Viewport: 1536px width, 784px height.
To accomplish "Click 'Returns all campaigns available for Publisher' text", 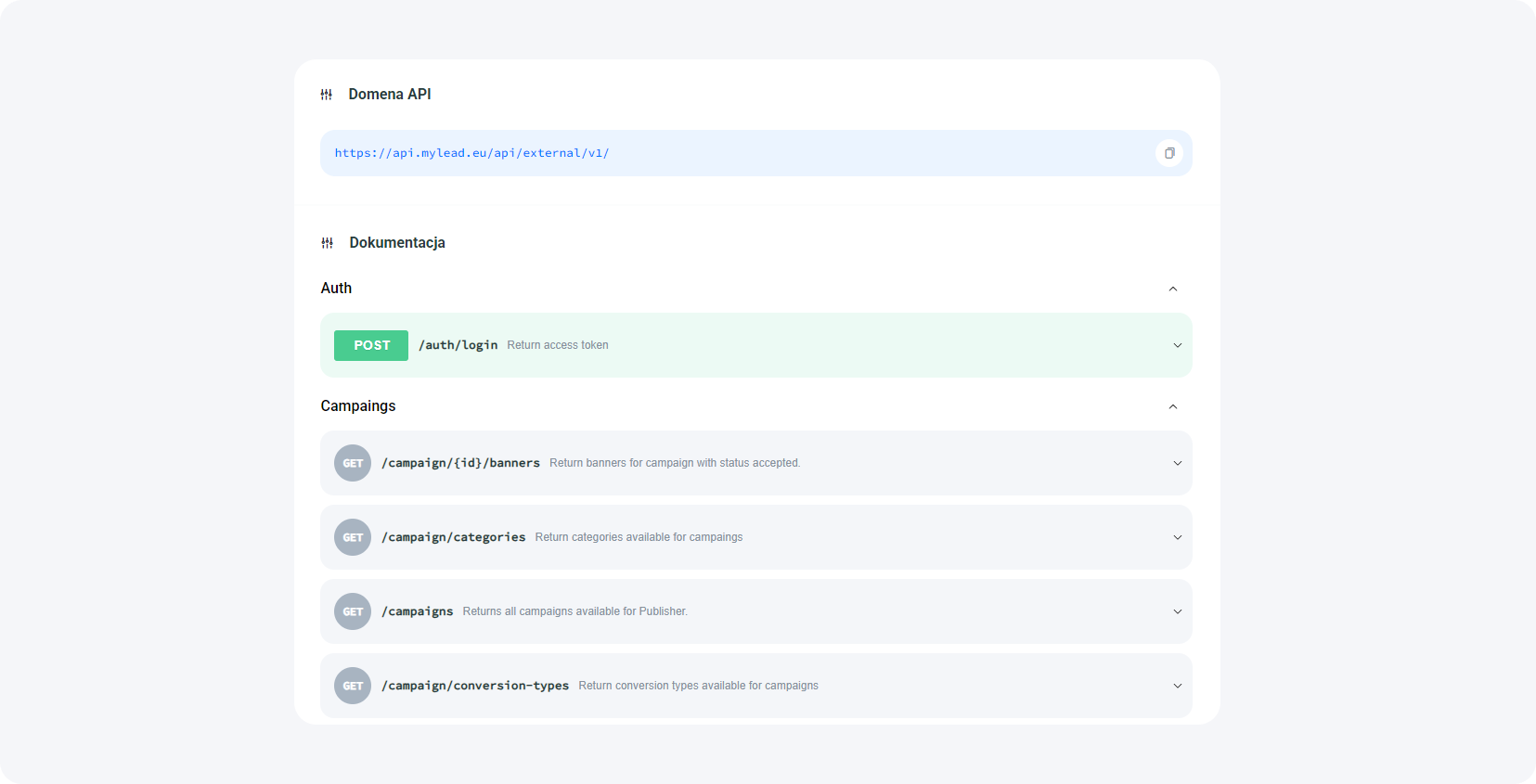I will [x=575, y=611].
